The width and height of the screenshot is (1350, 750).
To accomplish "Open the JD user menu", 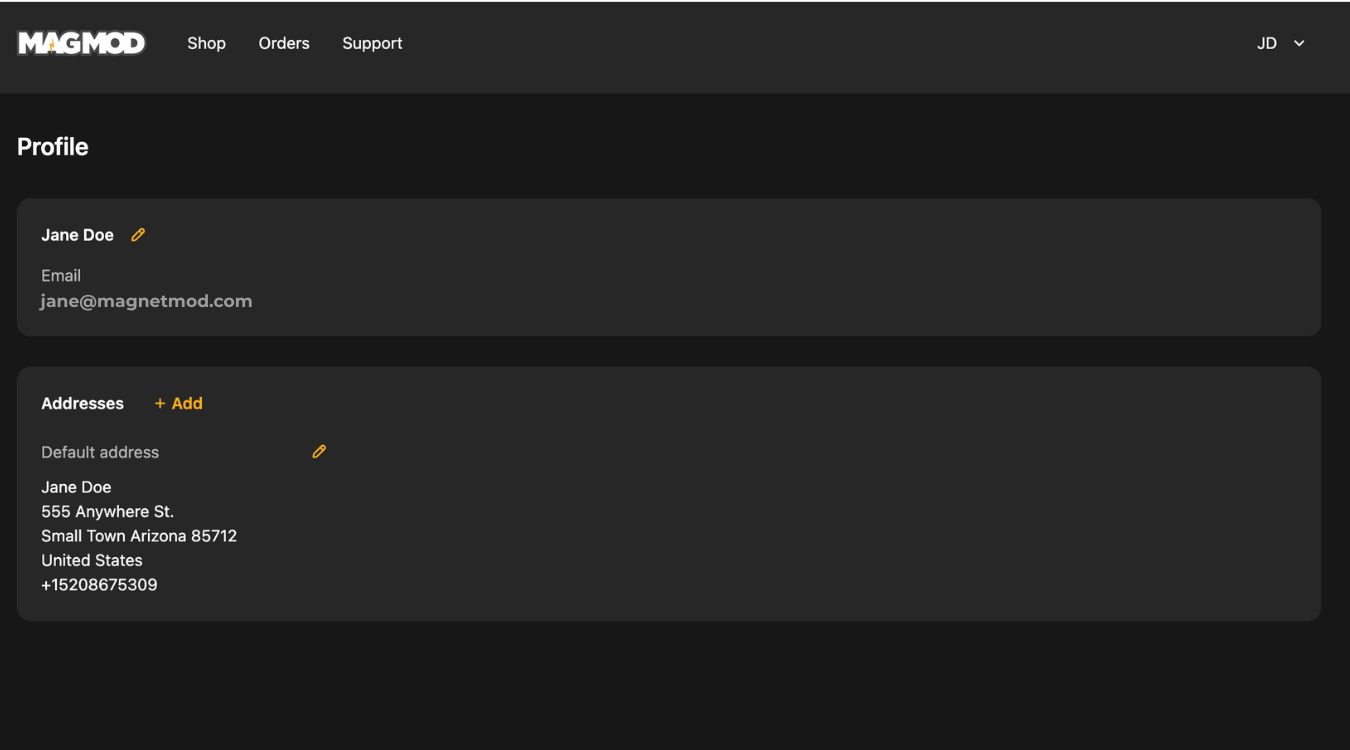I will tap(1281, 43).
